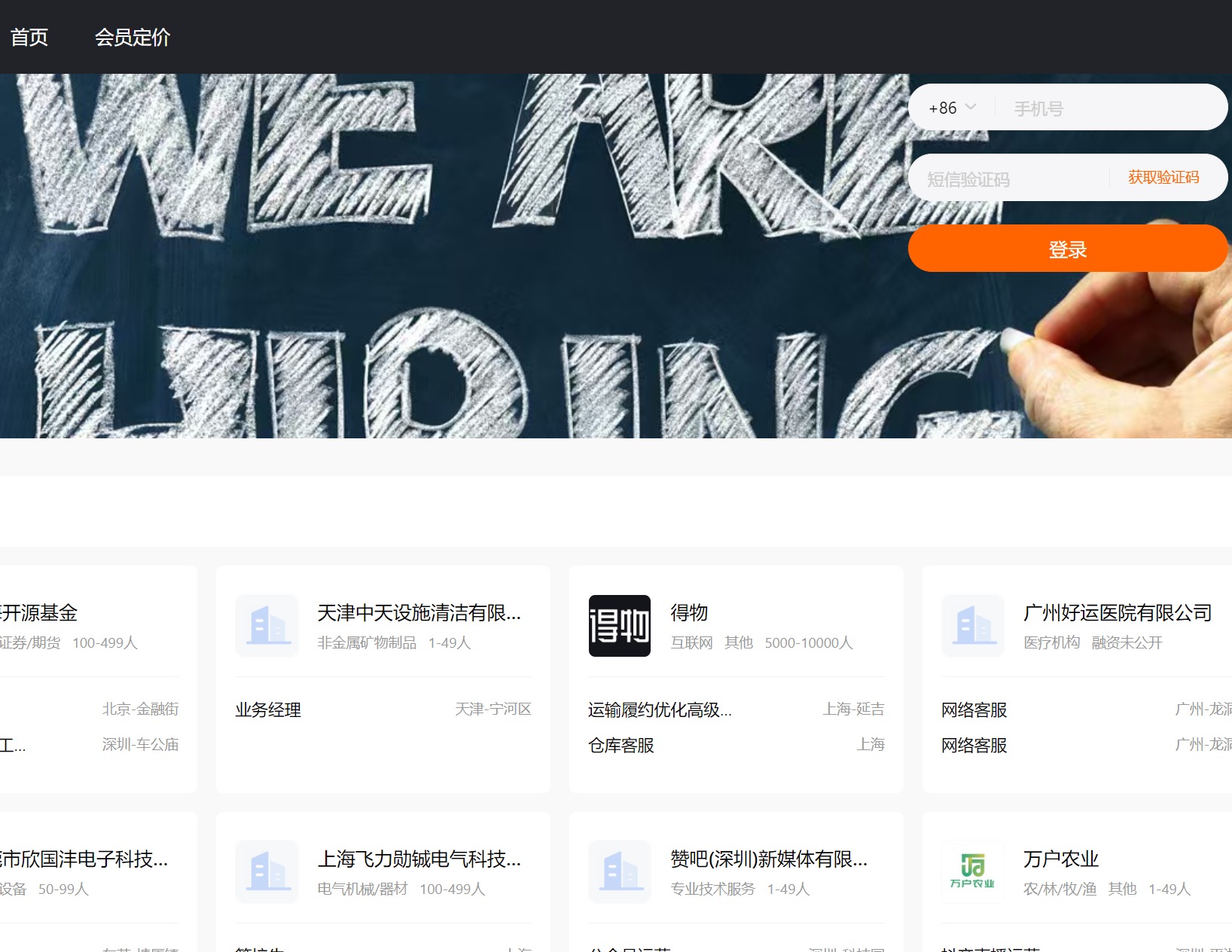Click the 电气机械/器材 industry tag

362,889
